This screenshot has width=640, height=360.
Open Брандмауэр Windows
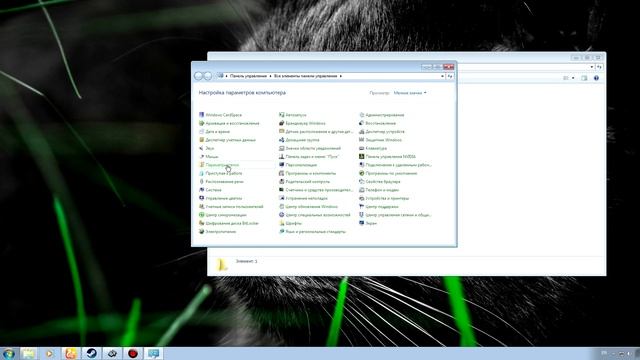coord(302,123)
